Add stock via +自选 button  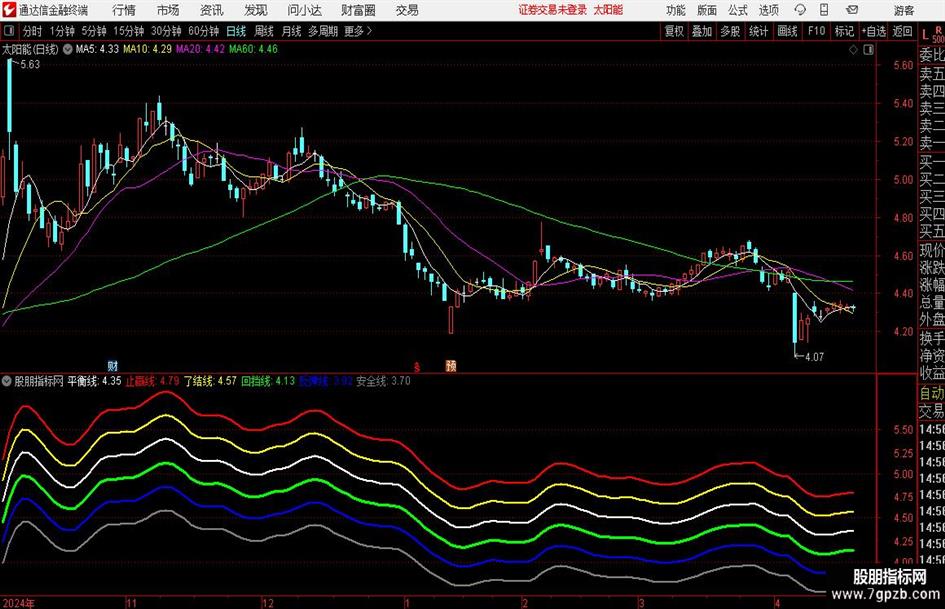point(874,31)
